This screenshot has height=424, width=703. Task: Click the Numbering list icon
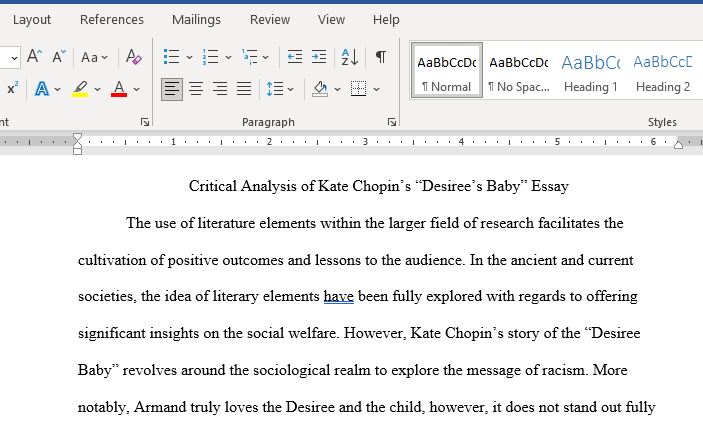click(x=210, y=57)
